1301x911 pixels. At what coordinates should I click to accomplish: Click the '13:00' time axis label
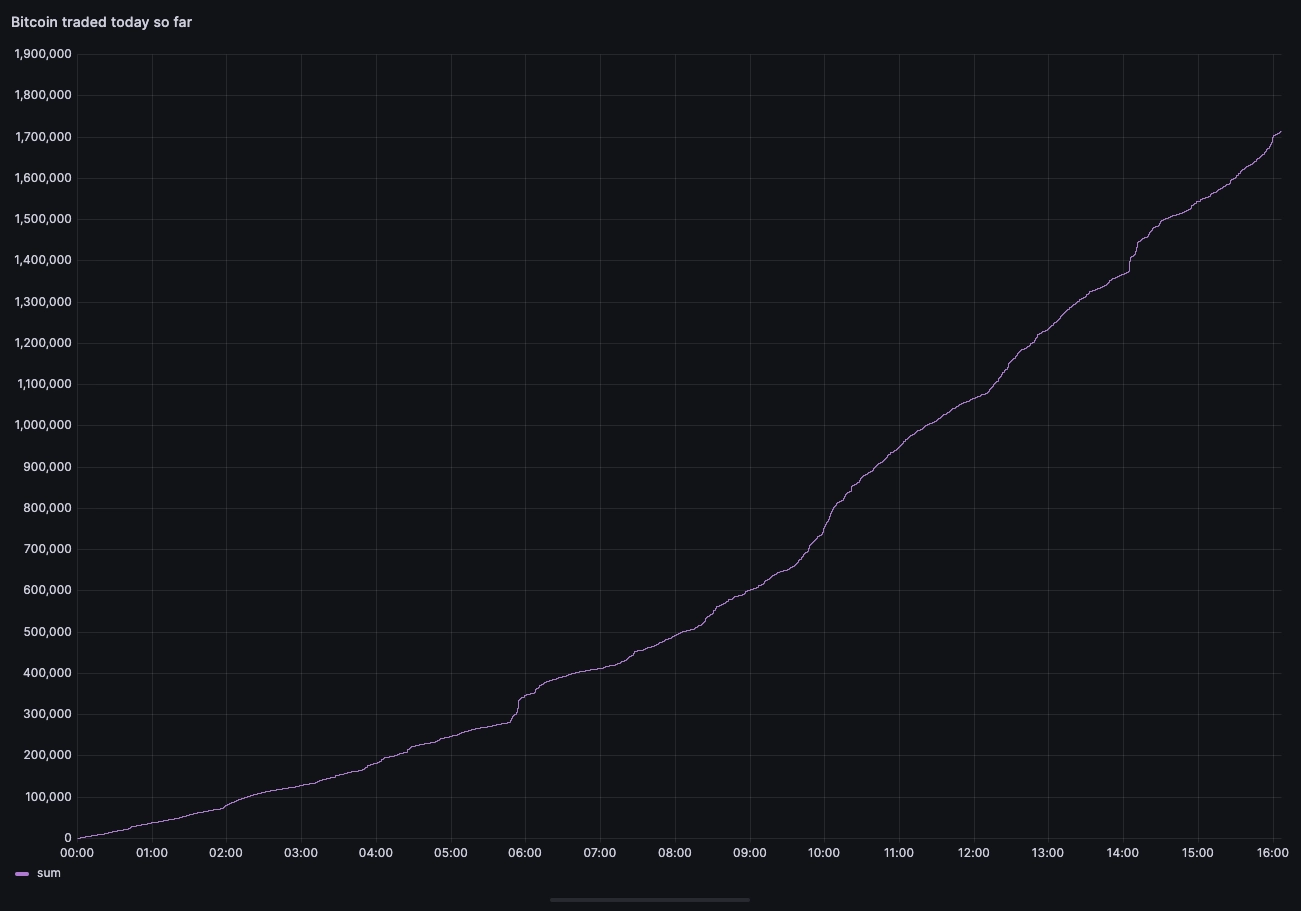(1048, 853)
